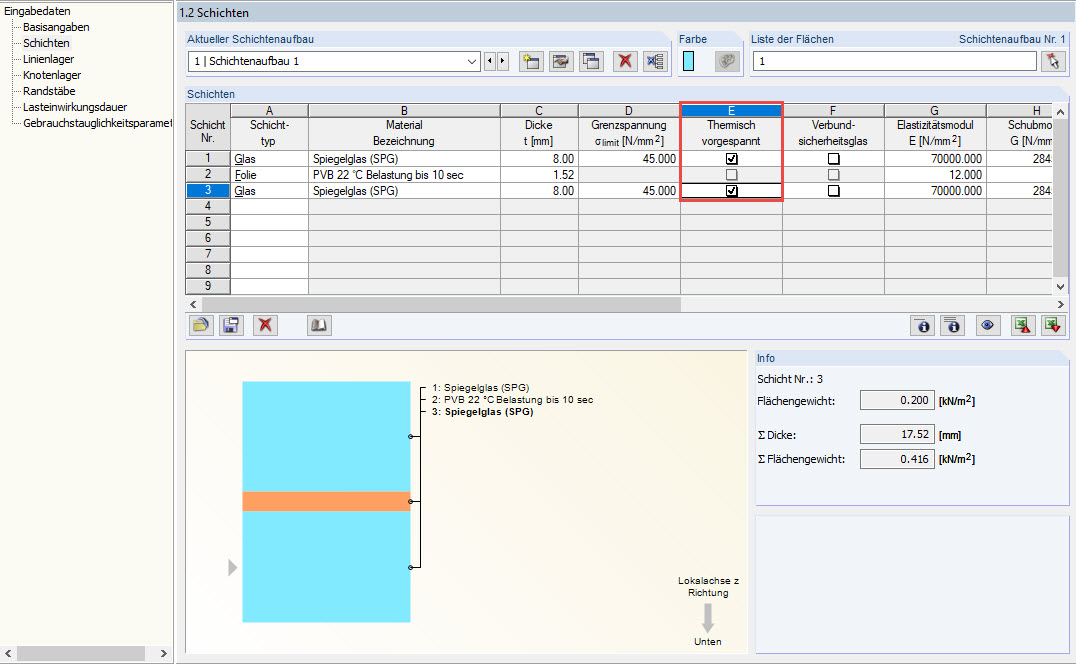The width and height of the screenshot is (1076, 665).
Task: Enable Verbundsicherheitsglas for layer 3
Action: (833, 191)
